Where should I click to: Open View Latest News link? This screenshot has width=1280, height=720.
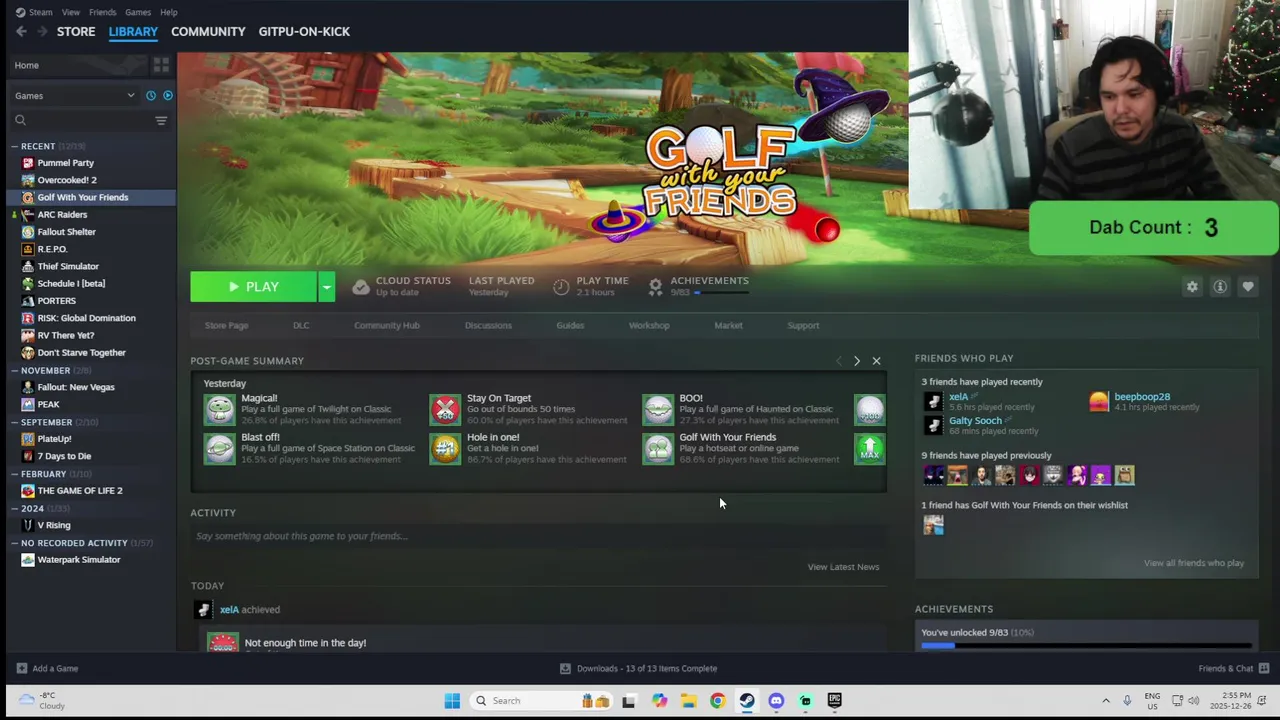click(x=843, y=567)
